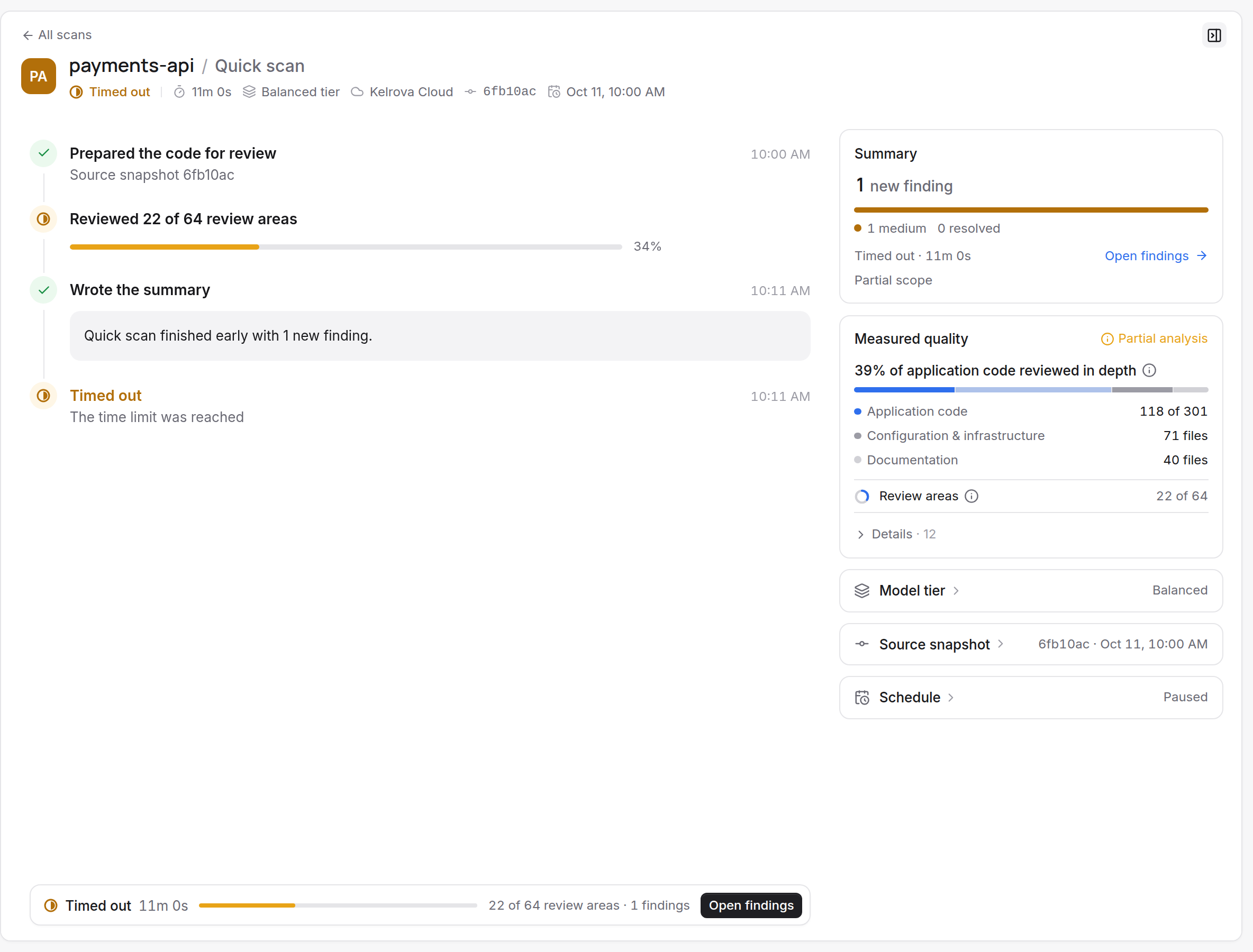This screenshot has width=1253, height=952.
Task: Click the 34% review areas progress bar
Action: point(346,247)
